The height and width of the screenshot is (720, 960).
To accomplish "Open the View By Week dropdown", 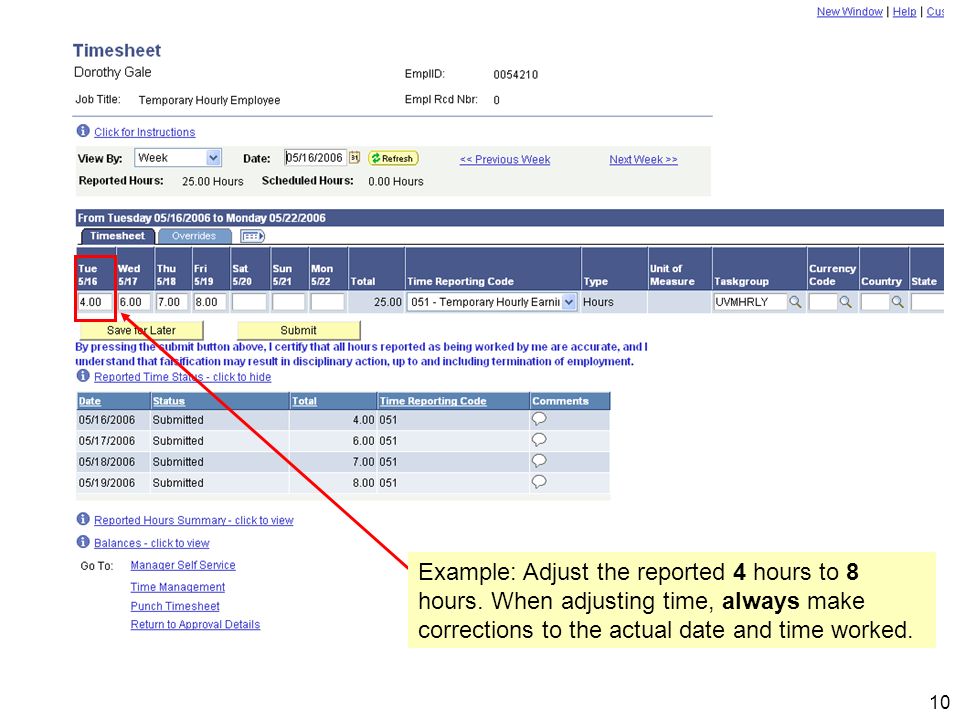I will 178,158.
